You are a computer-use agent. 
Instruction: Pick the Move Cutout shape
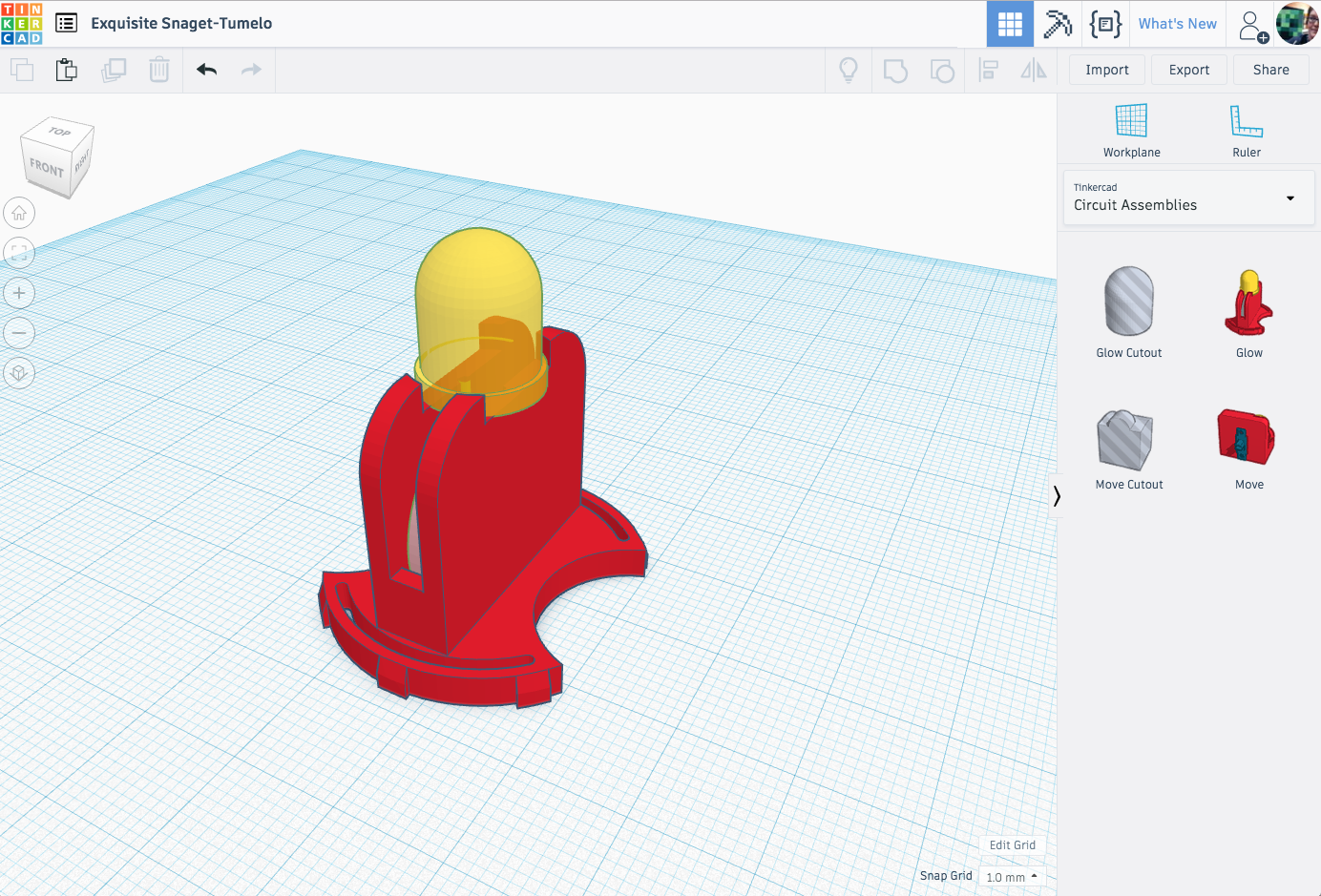1129,449
